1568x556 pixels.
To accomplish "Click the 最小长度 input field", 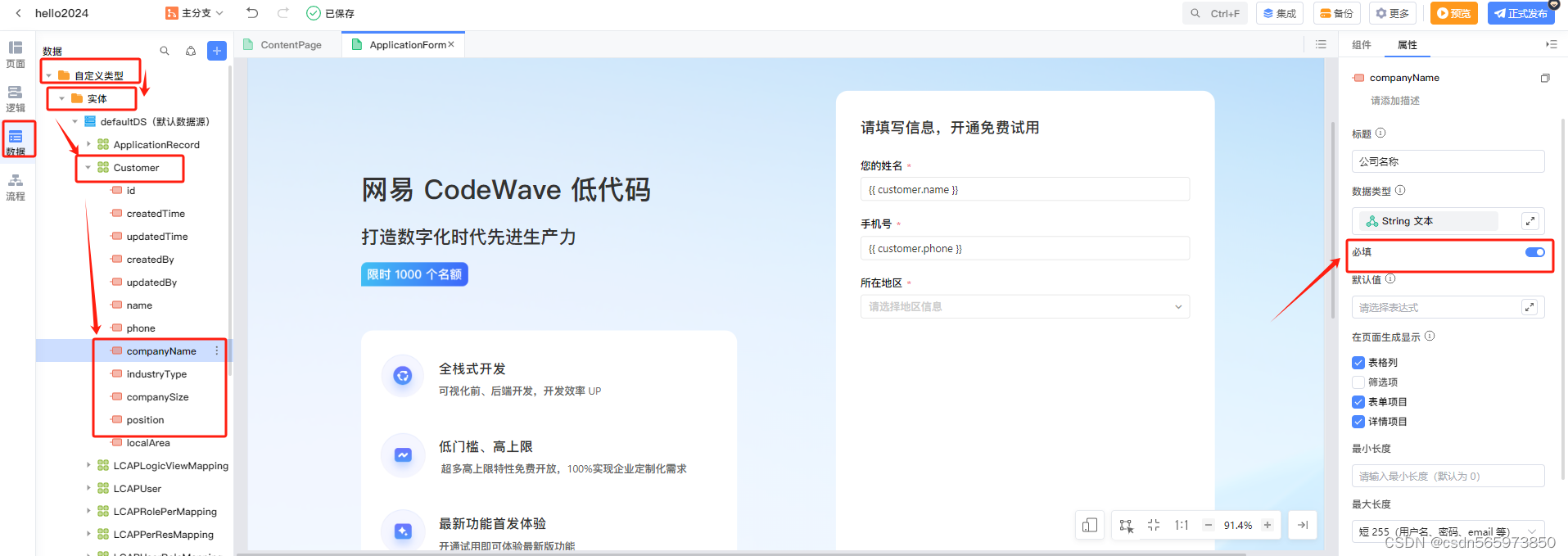I will [x=1448, y=476].
